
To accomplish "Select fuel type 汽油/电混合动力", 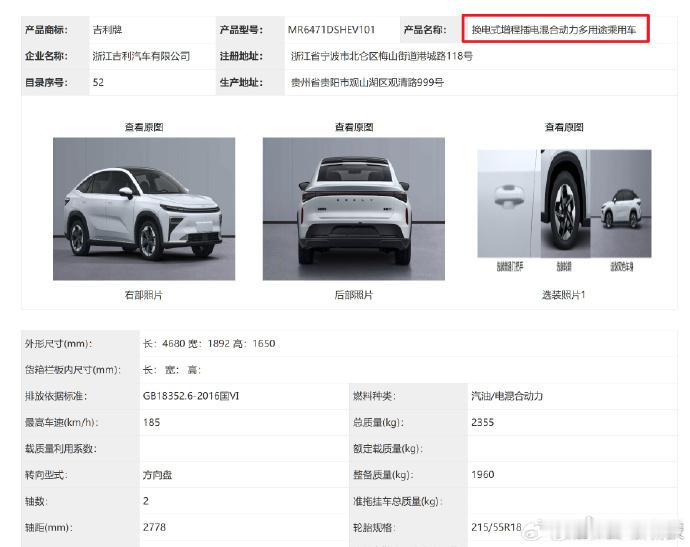I will click(x=507, y=396).
